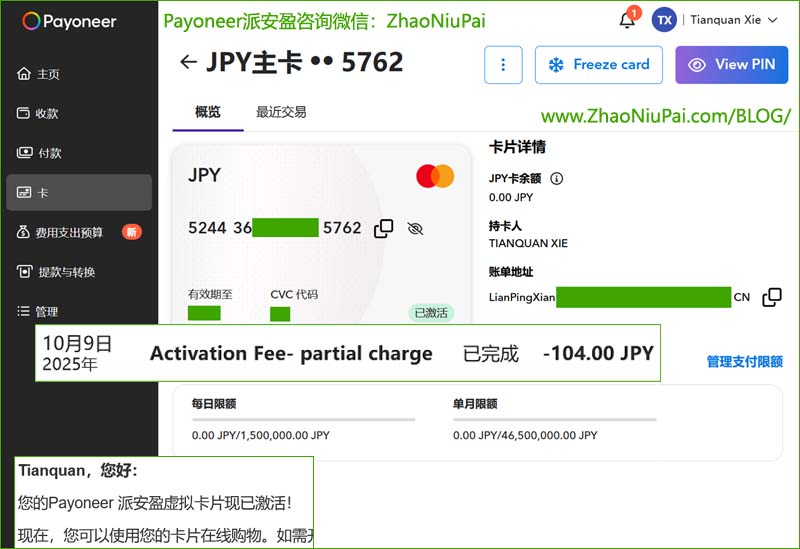The image size is (800, 549).
Task: Click the Payoneer logo
Action: (70, 21)
